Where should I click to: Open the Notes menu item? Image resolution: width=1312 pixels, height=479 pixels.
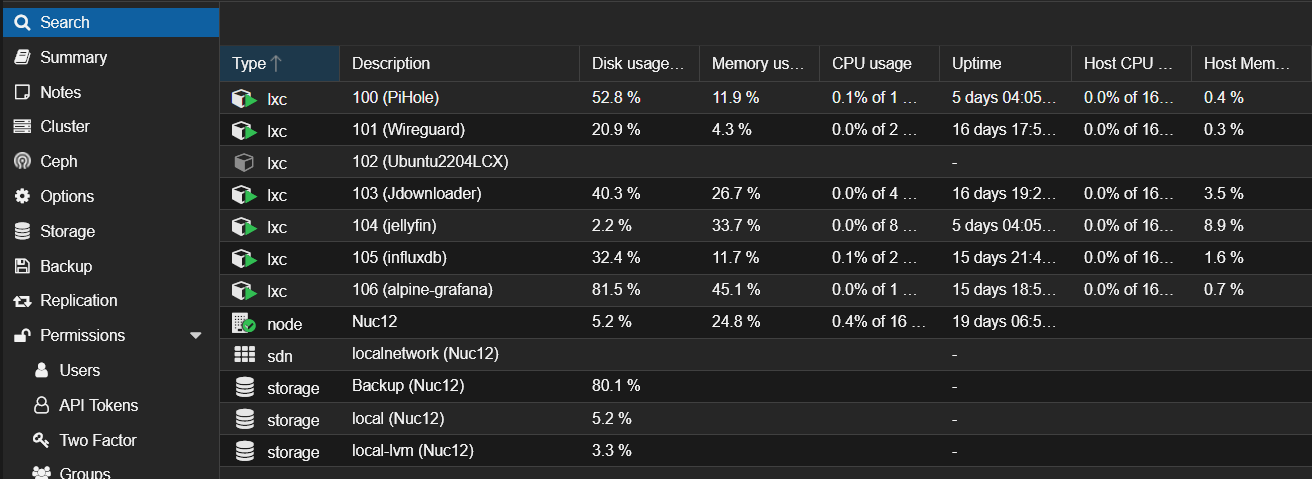[60, 92]
